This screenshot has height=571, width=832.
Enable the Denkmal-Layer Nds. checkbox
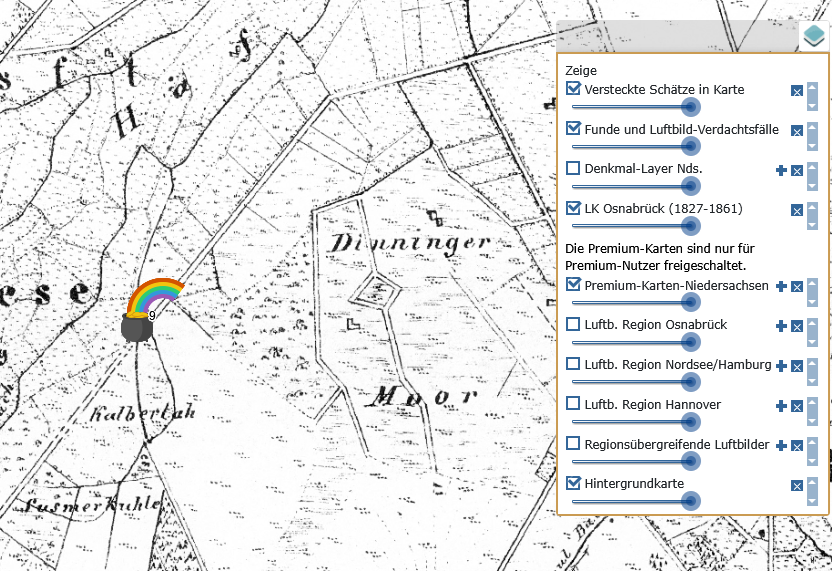pos(573,168)
